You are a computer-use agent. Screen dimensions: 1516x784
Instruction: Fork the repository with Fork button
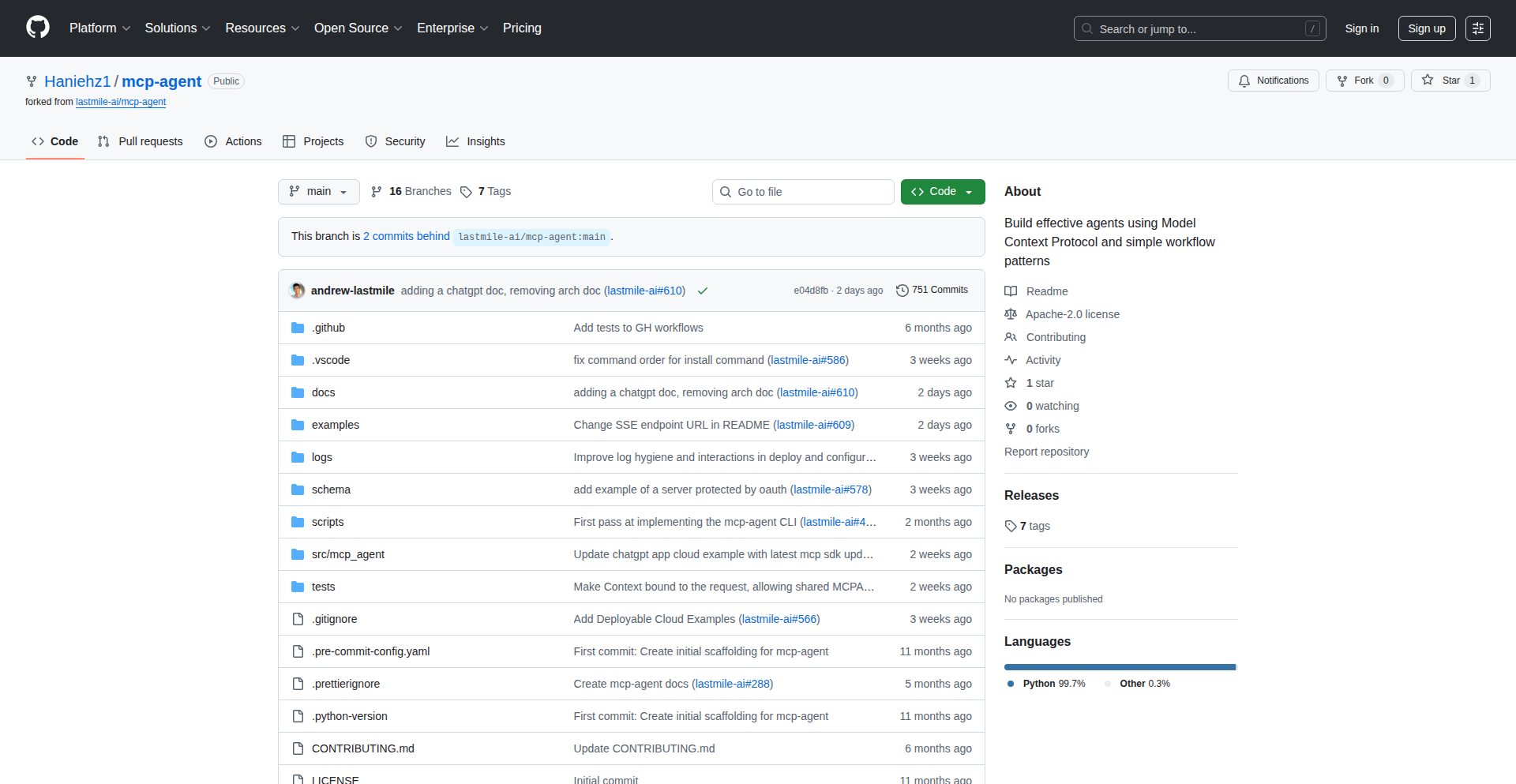coord(1356,81)
